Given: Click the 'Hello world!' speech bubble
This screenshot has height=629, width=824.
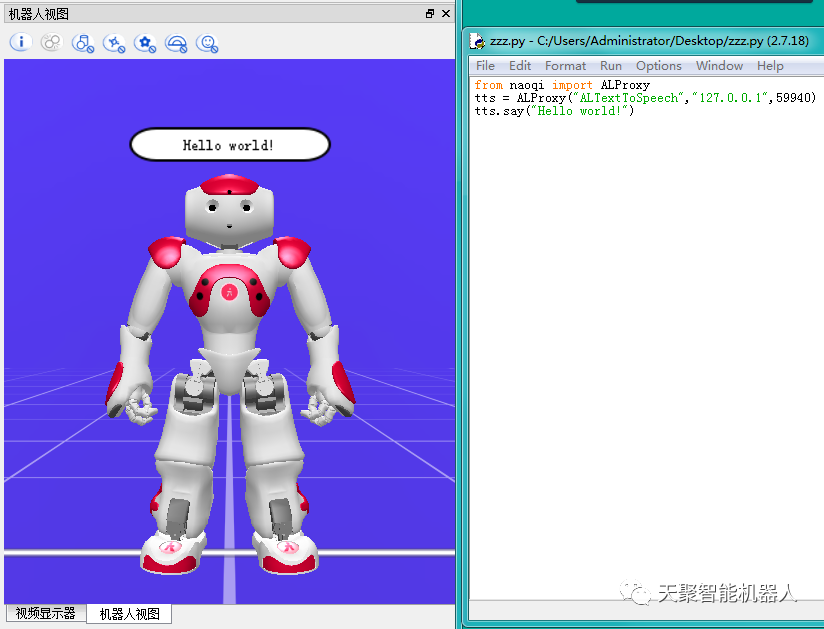Looking at the screenshot, I should (230, 145).
